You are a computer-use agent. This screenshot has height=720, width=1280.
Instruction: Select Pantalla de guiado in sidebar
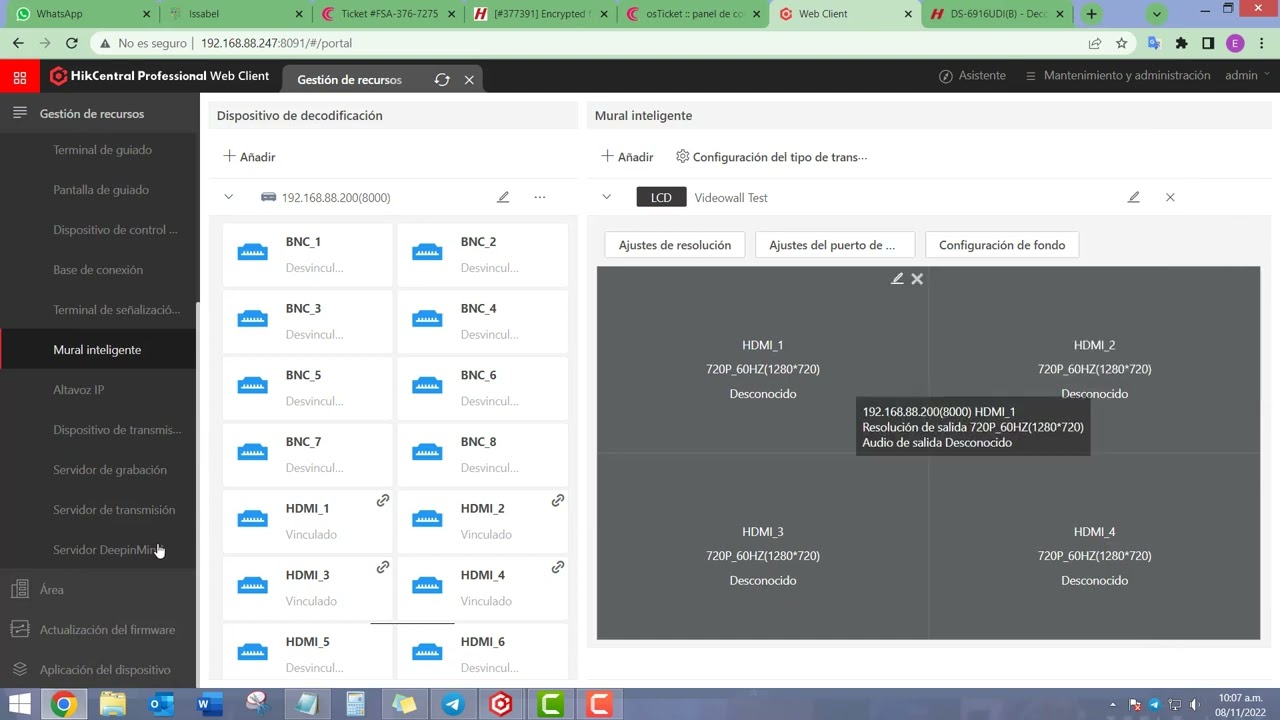click(101, 190)
